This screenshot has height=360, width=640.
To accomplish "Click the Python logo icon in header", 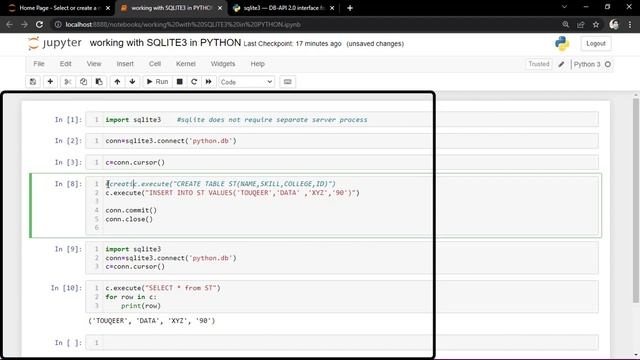I will point(562,43).
